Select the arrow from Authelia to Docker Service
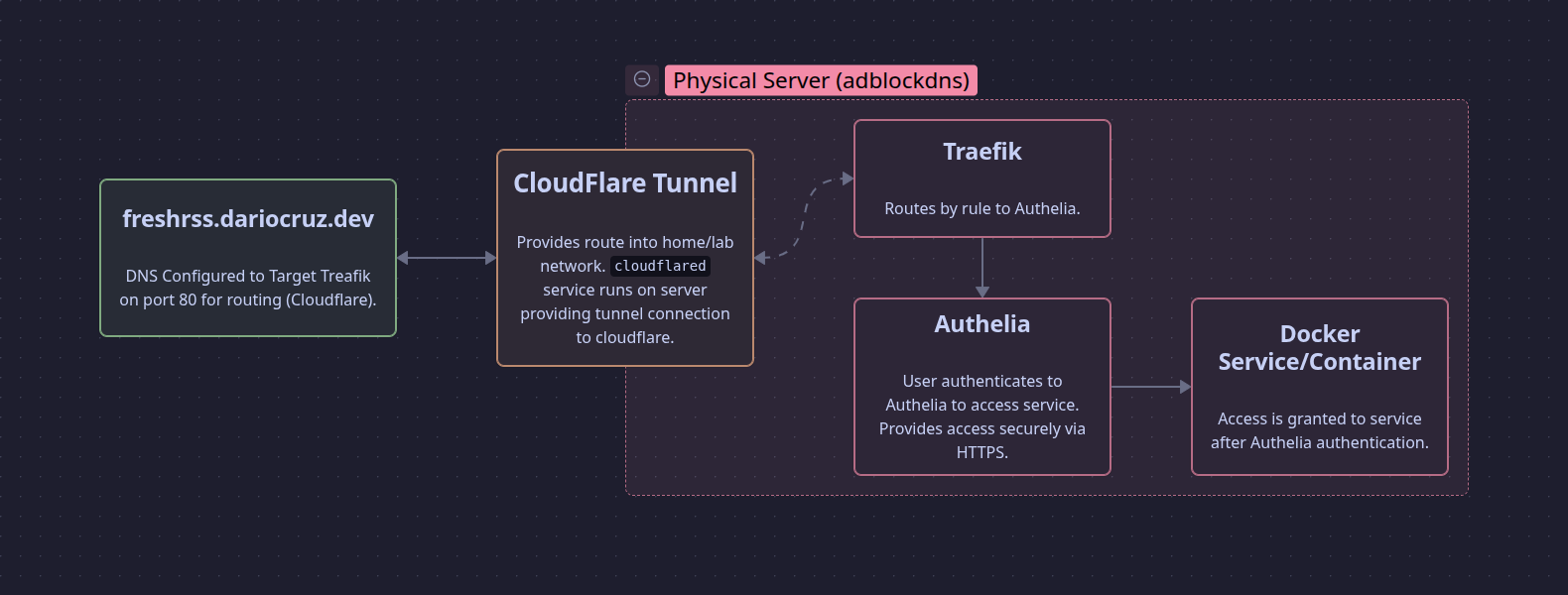Screen dimensions: 1568x595 pyautogui.click(x=1151, y=387)
